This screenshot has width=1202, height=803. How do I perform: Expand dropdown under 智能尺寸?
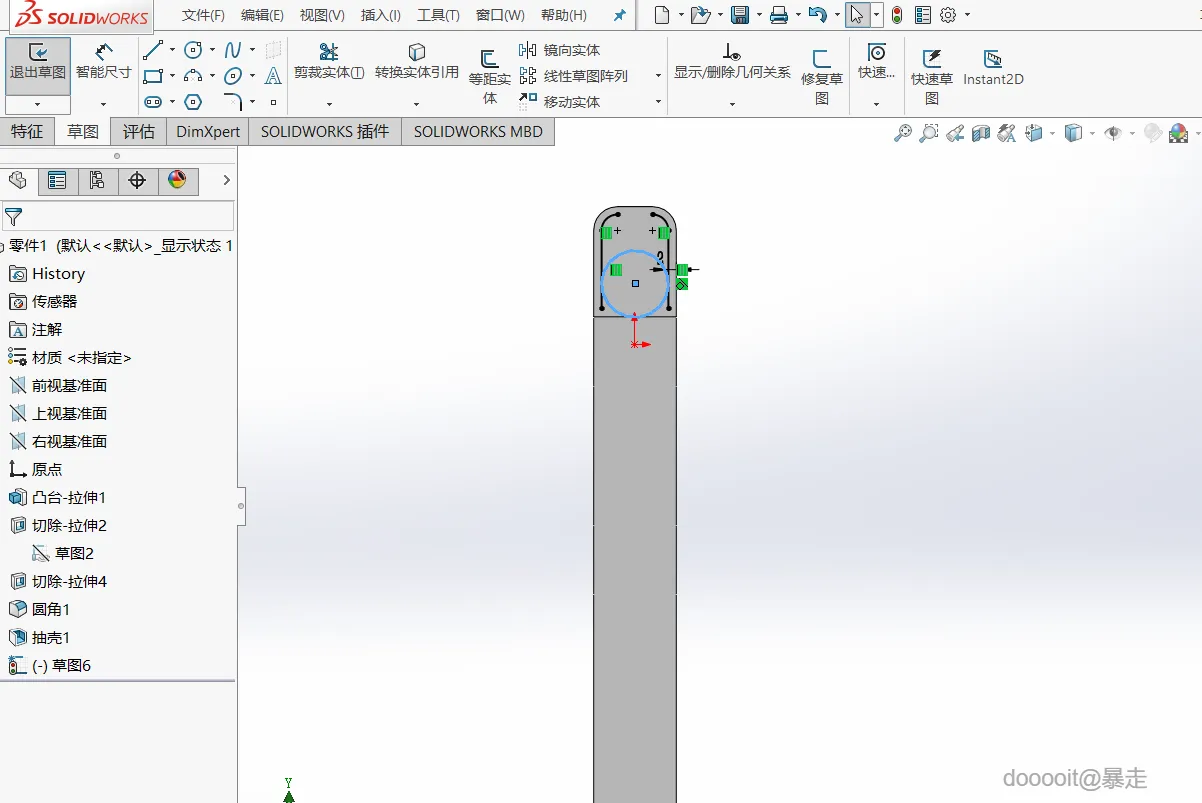click(103, 104)
